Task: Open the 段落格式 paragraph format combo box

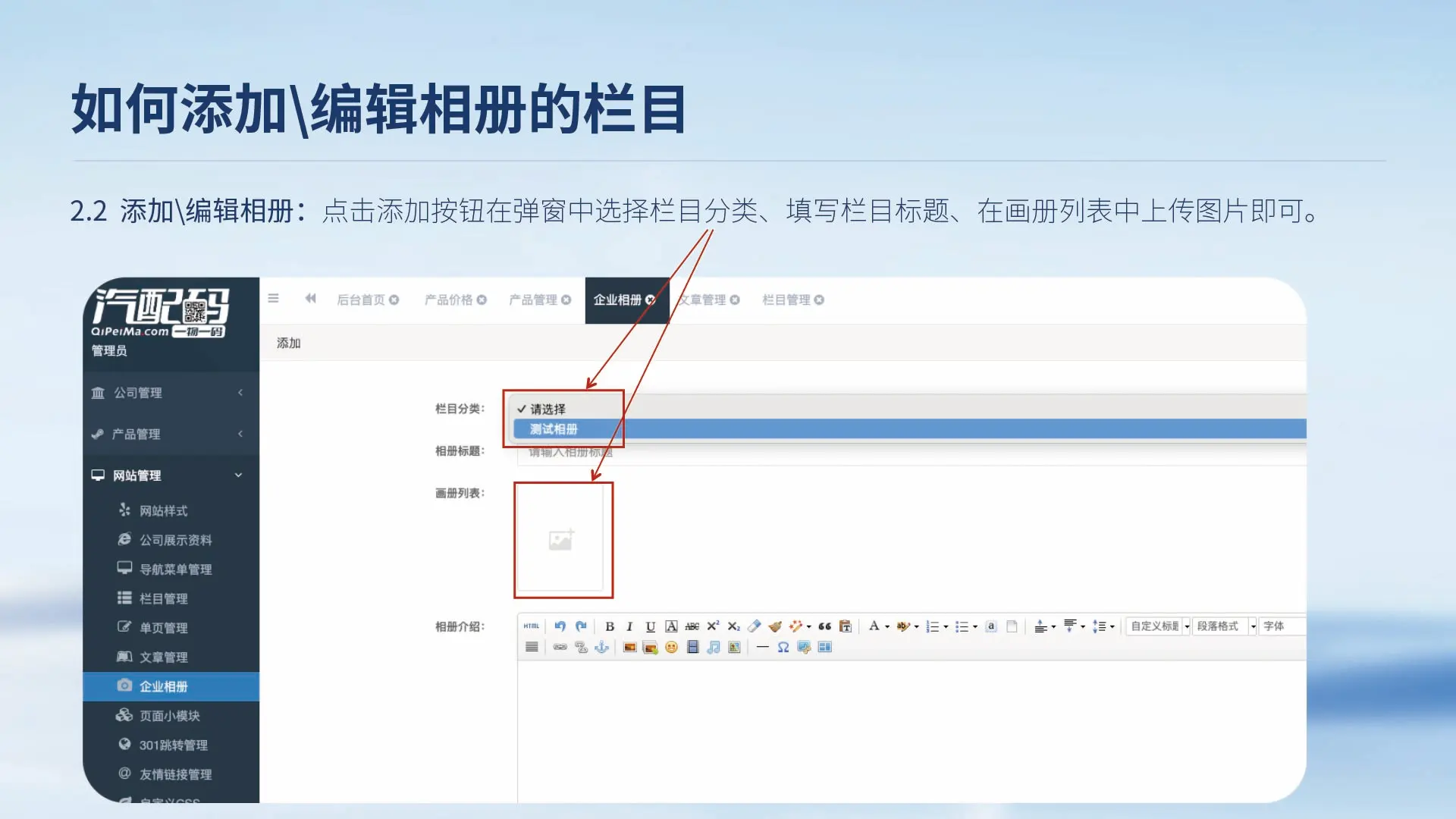Action: coord(1225,626)
